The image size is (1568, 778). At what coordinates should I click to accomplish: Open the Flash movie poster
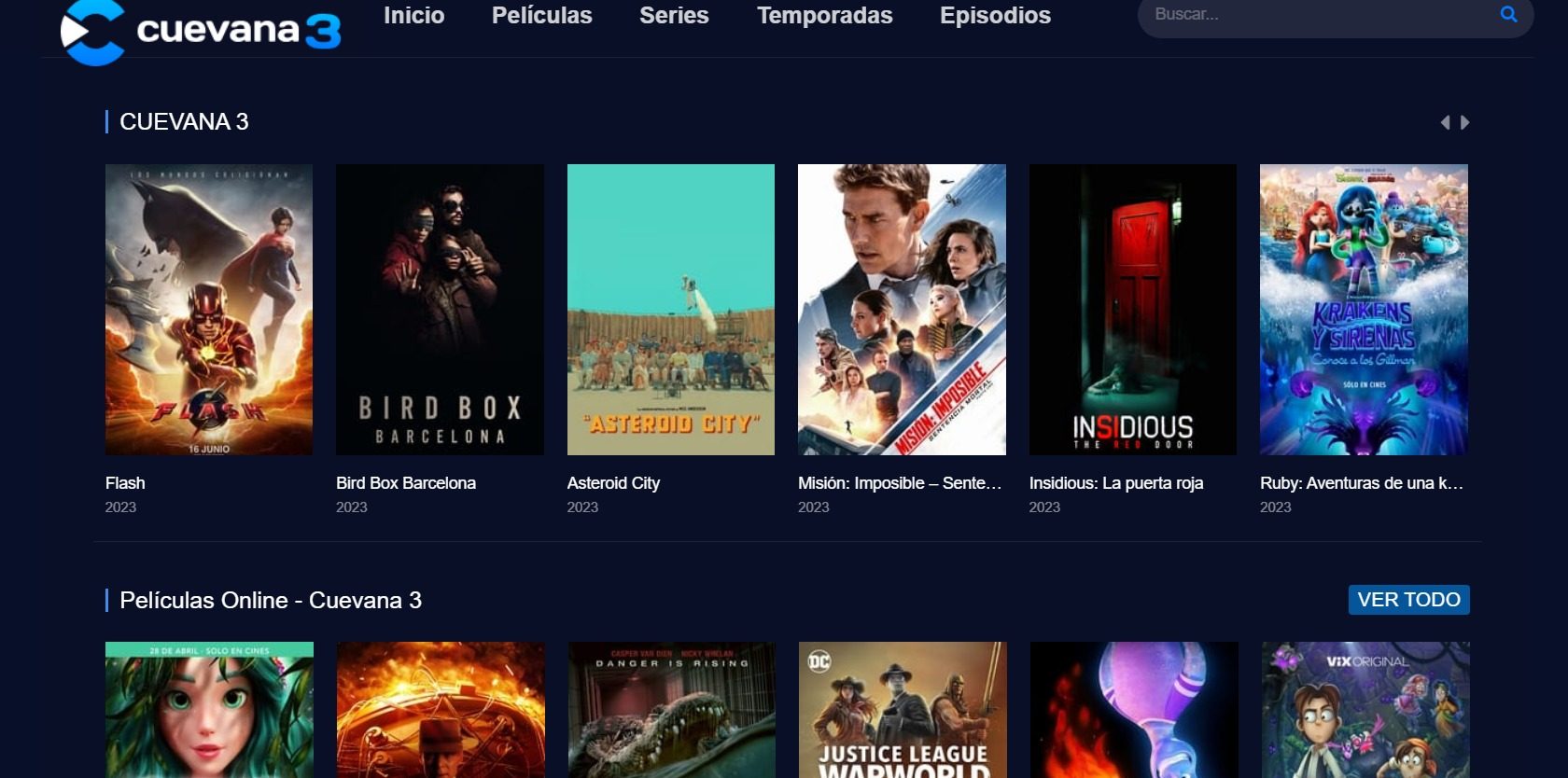209,310
